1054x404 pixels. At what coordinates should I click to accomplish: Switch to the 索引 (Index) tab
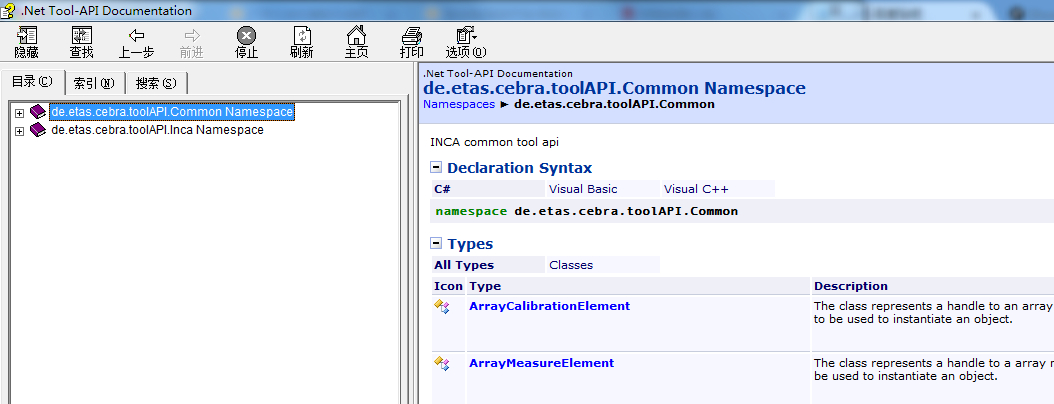click(94, 83)
